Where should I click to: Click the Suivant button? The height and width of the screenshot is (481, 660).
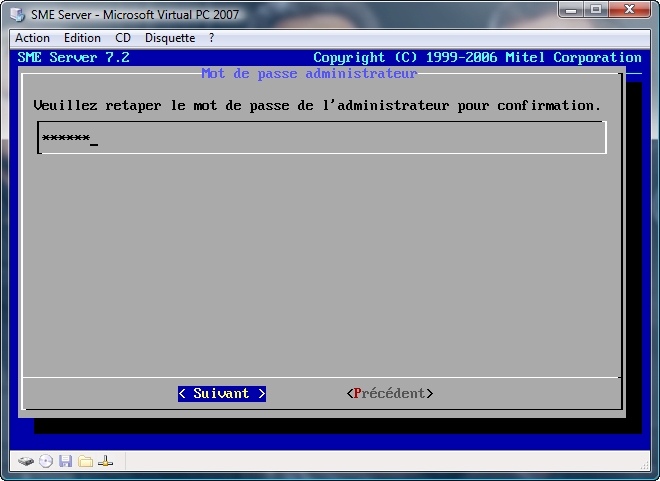coord(222,393)
